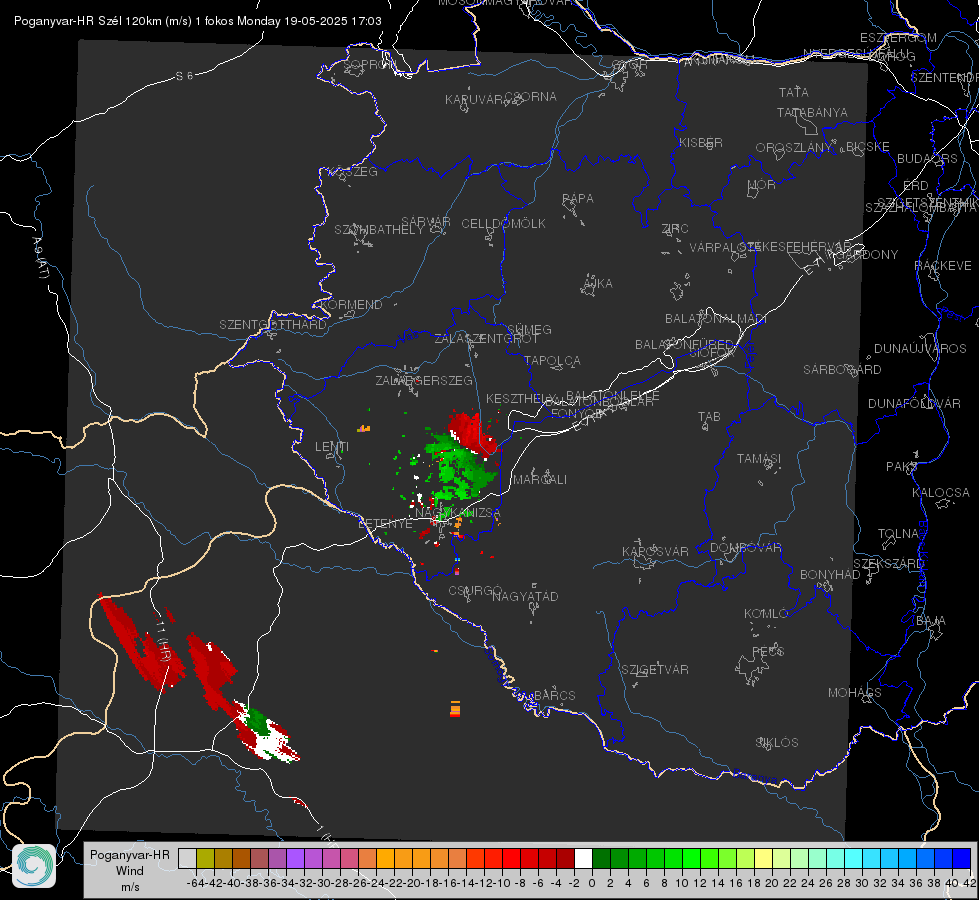This screenshot has height=900, width=979.
Task: Pick the light gray first legend swatch
Action: [x=187, y=858]
